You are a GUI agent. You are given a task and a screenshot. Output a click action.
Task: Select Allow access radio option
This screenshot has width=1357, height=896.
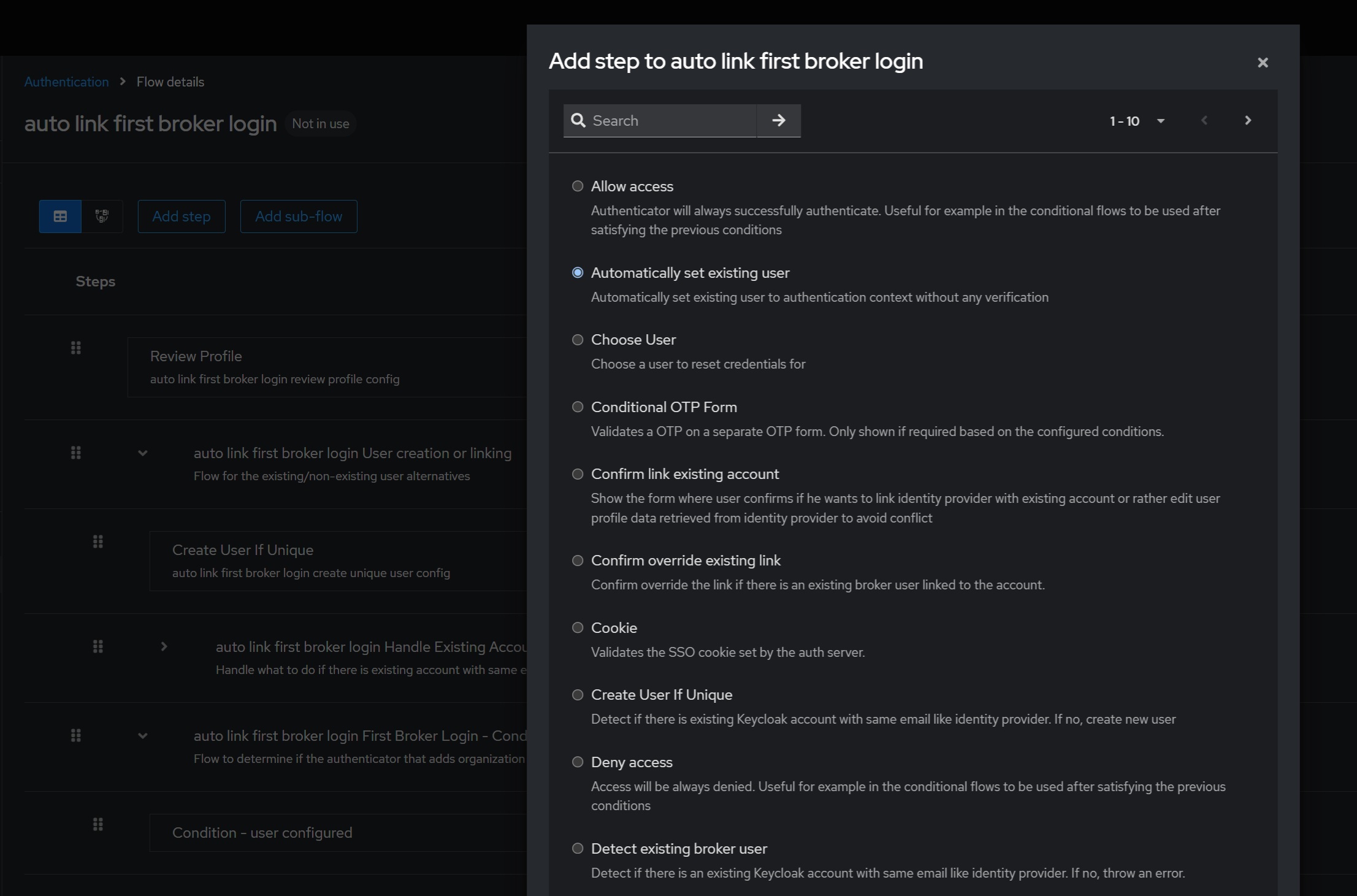[578, 186]
